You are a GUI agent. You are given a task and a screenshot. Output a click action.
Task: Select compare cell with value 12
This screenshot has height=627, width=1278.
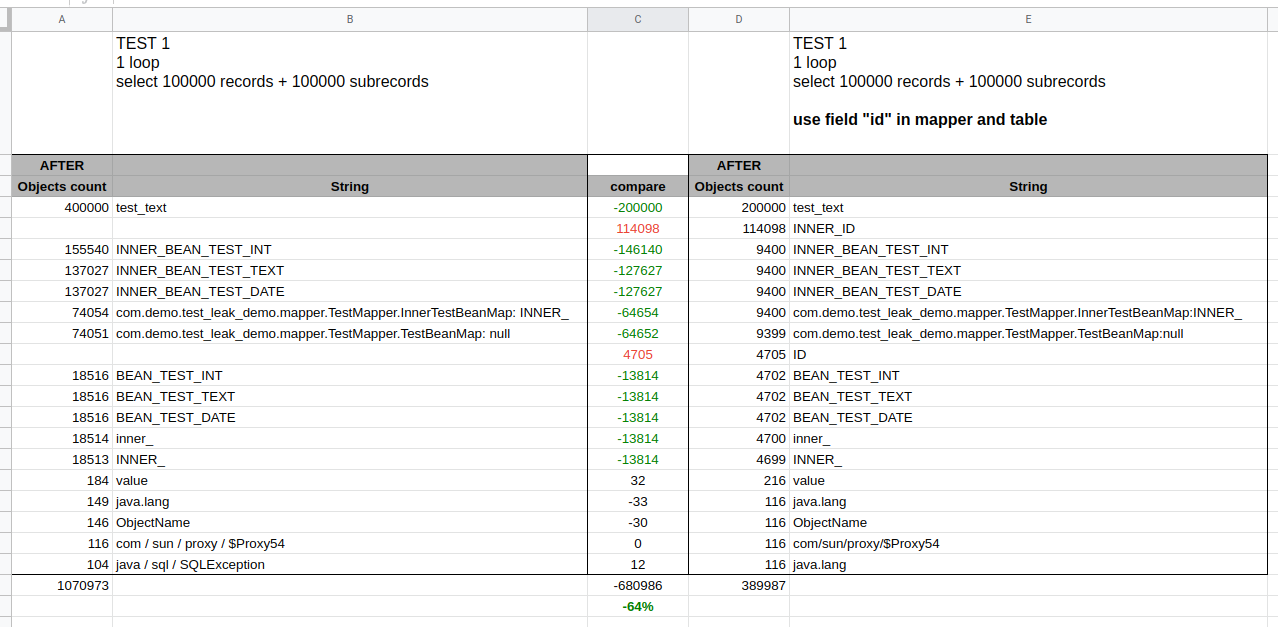tap(638, 564)
